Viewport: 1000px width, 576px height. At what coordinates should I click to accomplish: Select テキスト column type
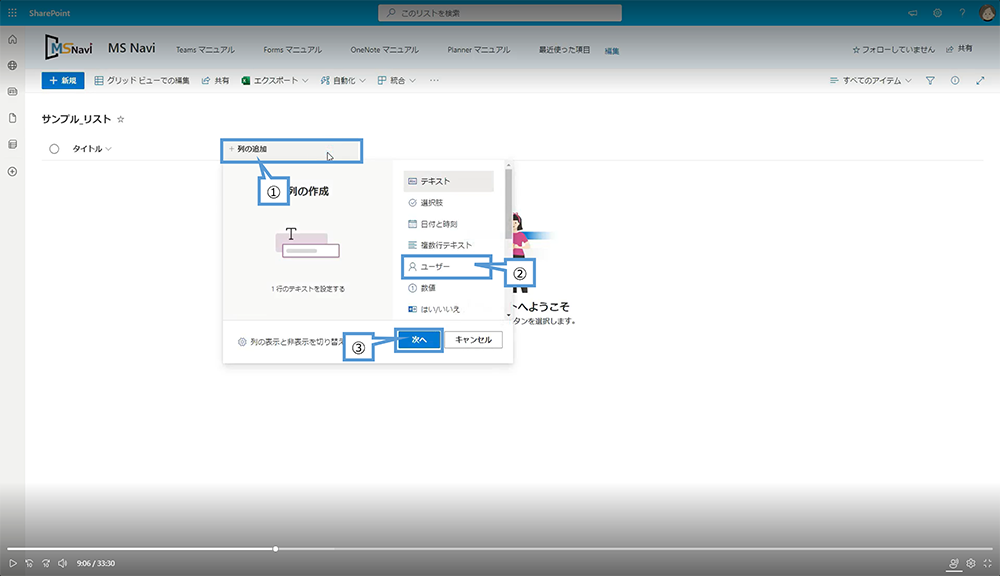click(x=448, y=181)
